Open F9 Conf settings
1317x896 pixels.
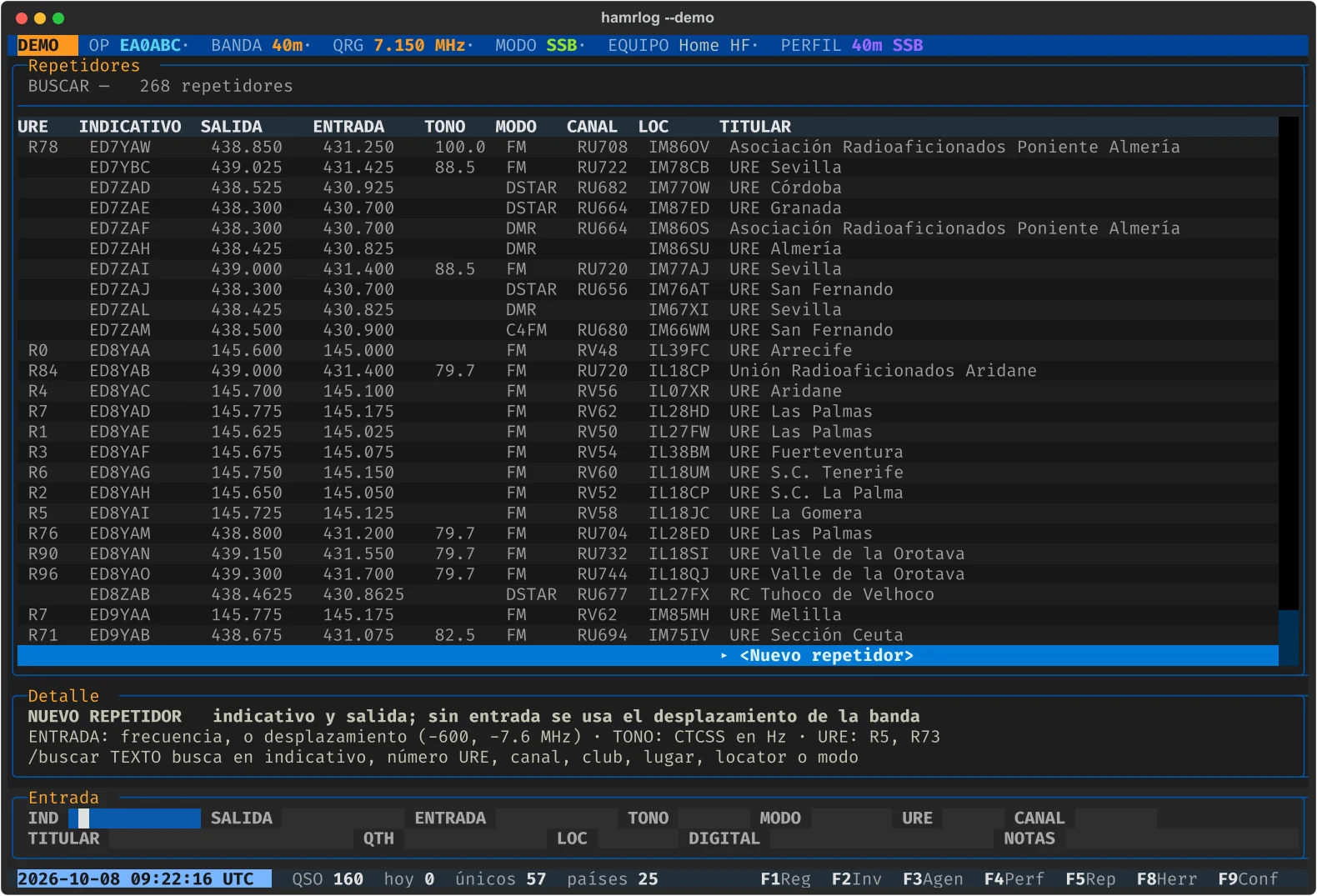(1248, 878)
